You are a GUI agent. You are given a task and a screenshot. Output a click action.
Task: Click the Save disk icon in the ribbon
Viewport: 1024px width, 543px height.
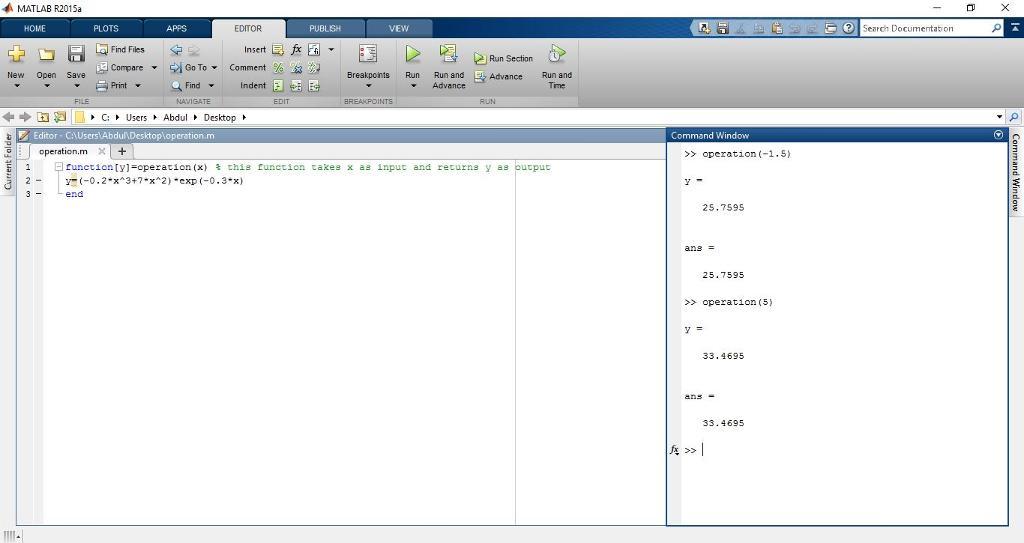point(76,54)
